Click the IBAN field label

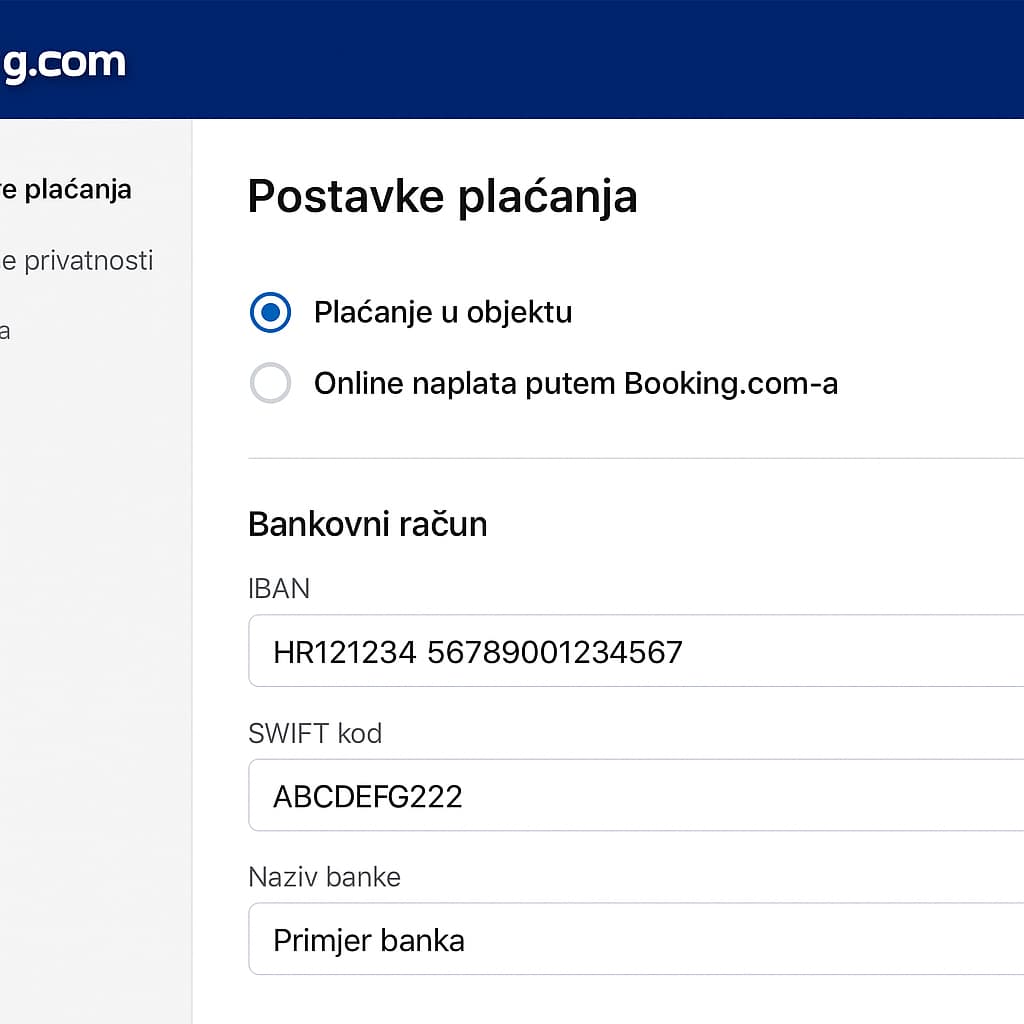click(x=279, y=588)
